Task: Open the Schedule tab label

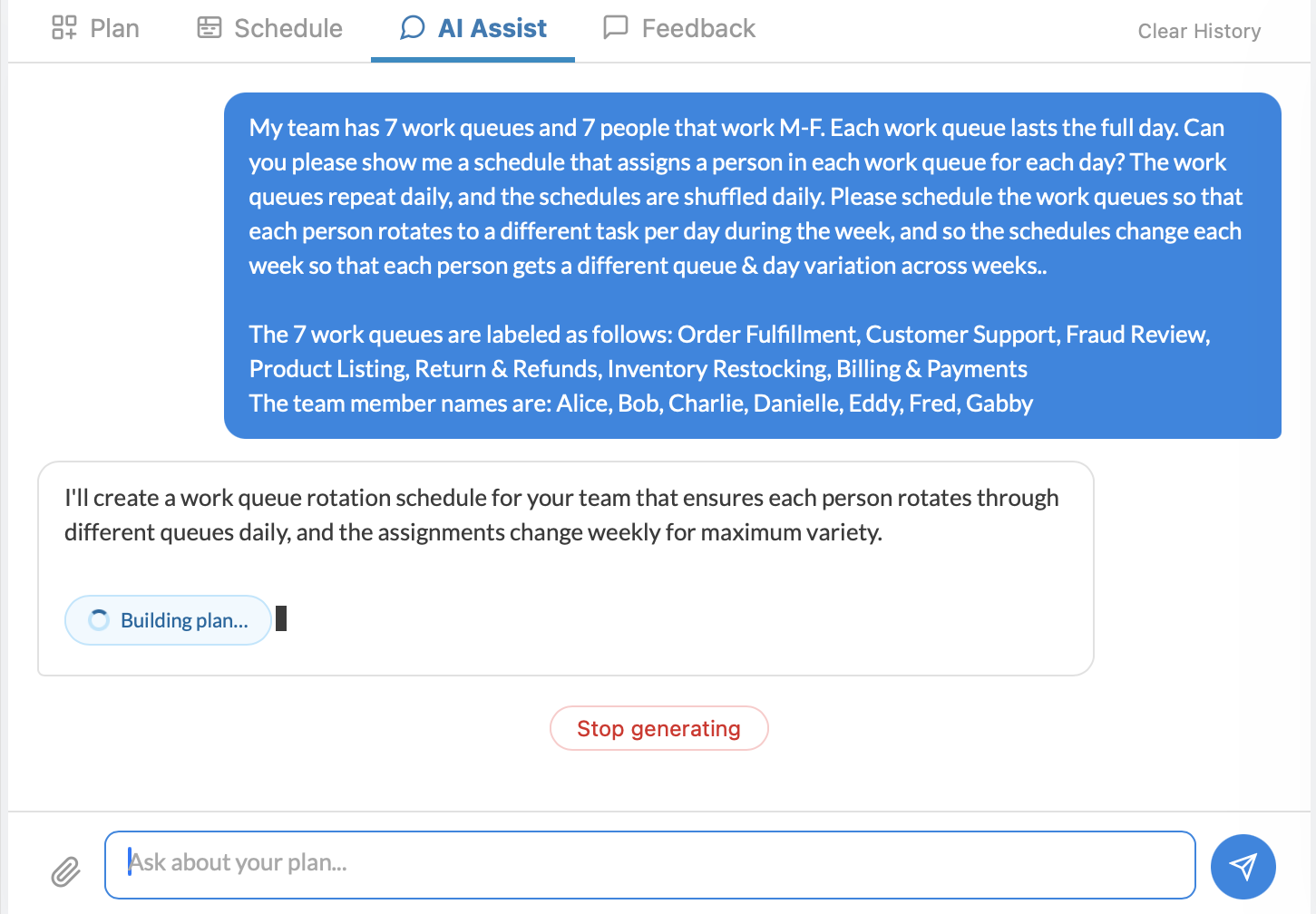Action: (288, 29)
